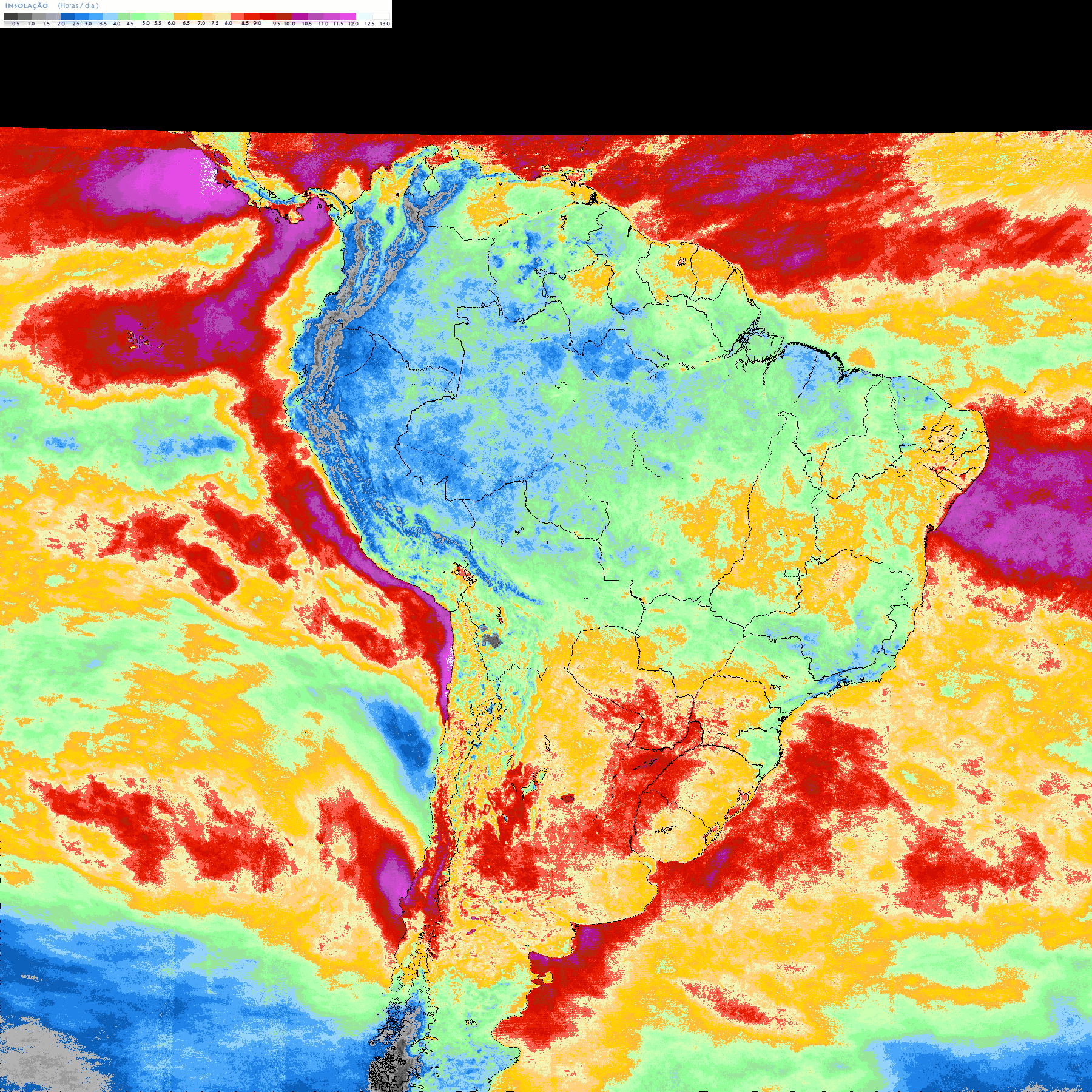Select the purple 10.5 legend swatch
This screenshot has width=1092, height=1092.
[x=300, y=16]
